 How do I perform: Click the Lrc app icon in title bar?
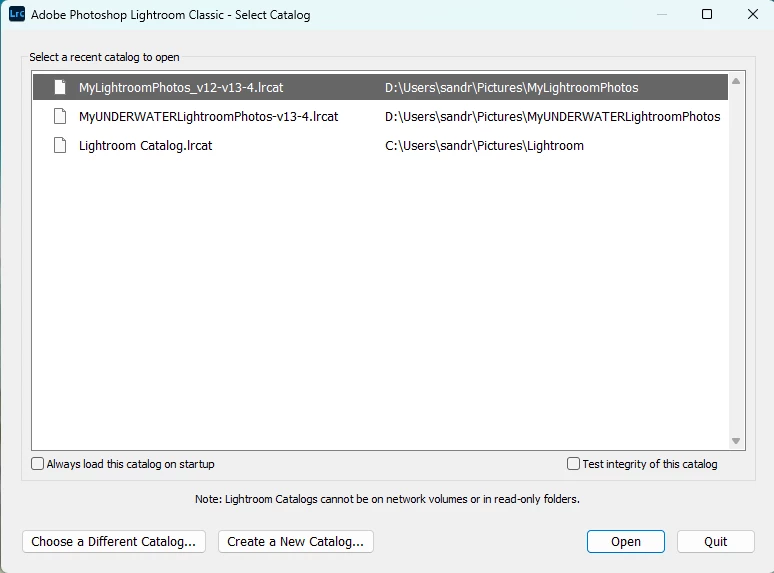(17, 14)
